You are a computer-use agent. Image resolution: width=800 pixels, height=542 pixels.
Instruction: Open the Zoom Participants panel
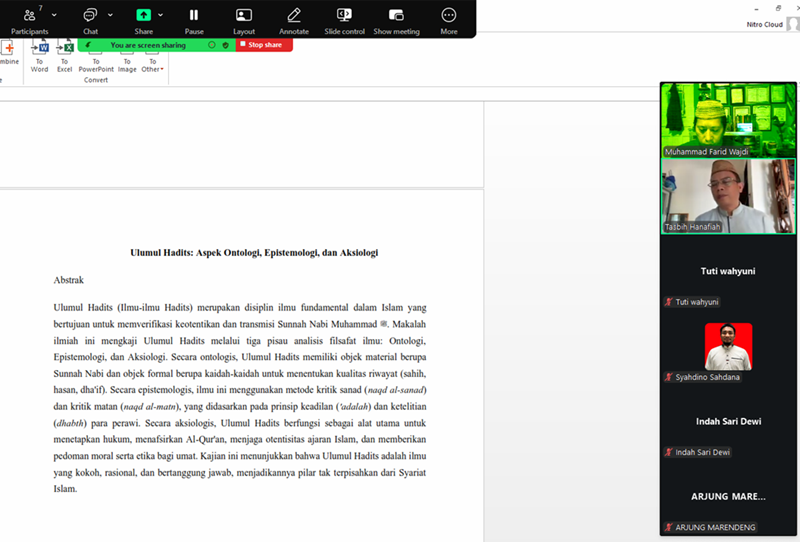pos(29,20)
